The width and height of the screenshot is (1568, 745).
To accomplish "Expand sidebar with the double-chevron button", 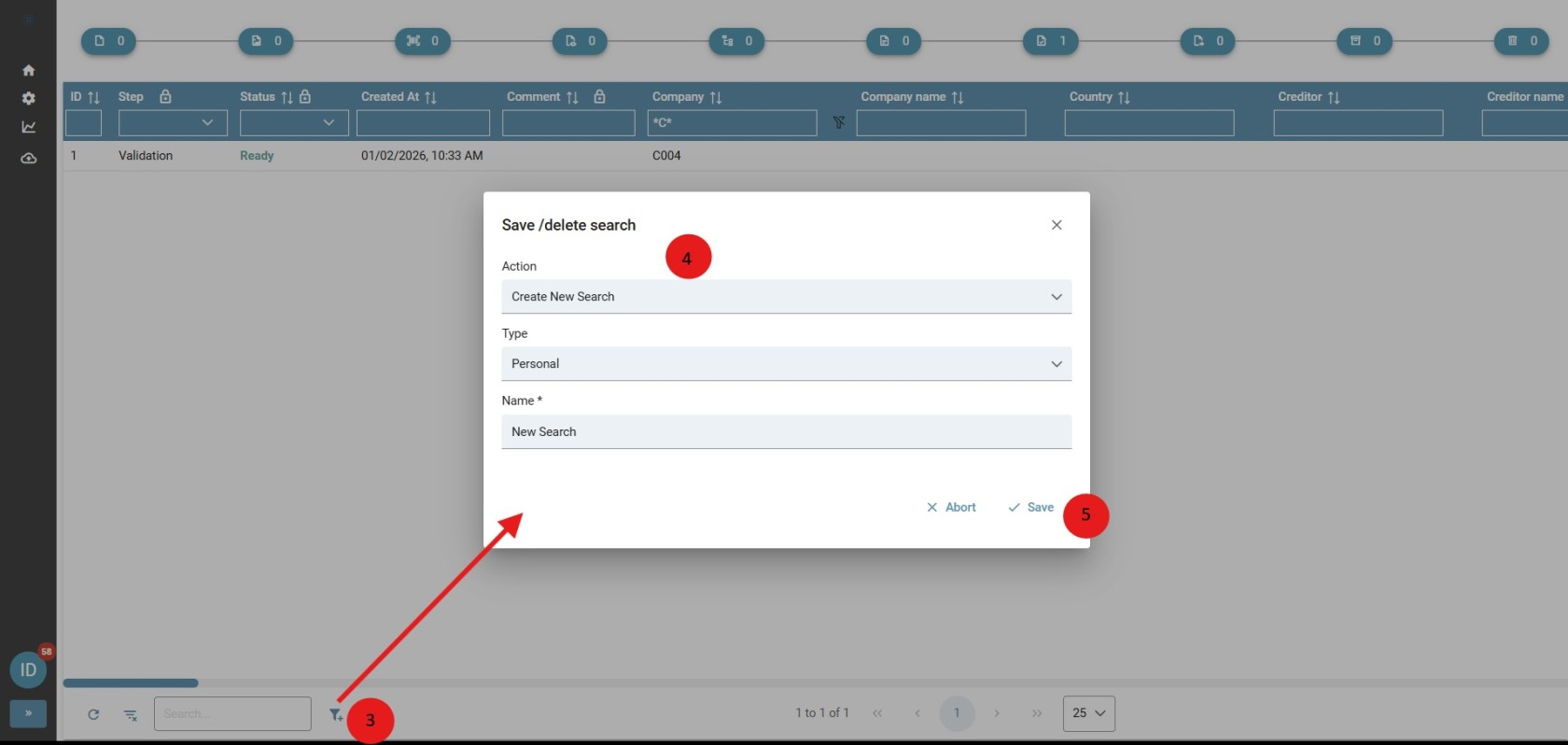I will point(28,713).
